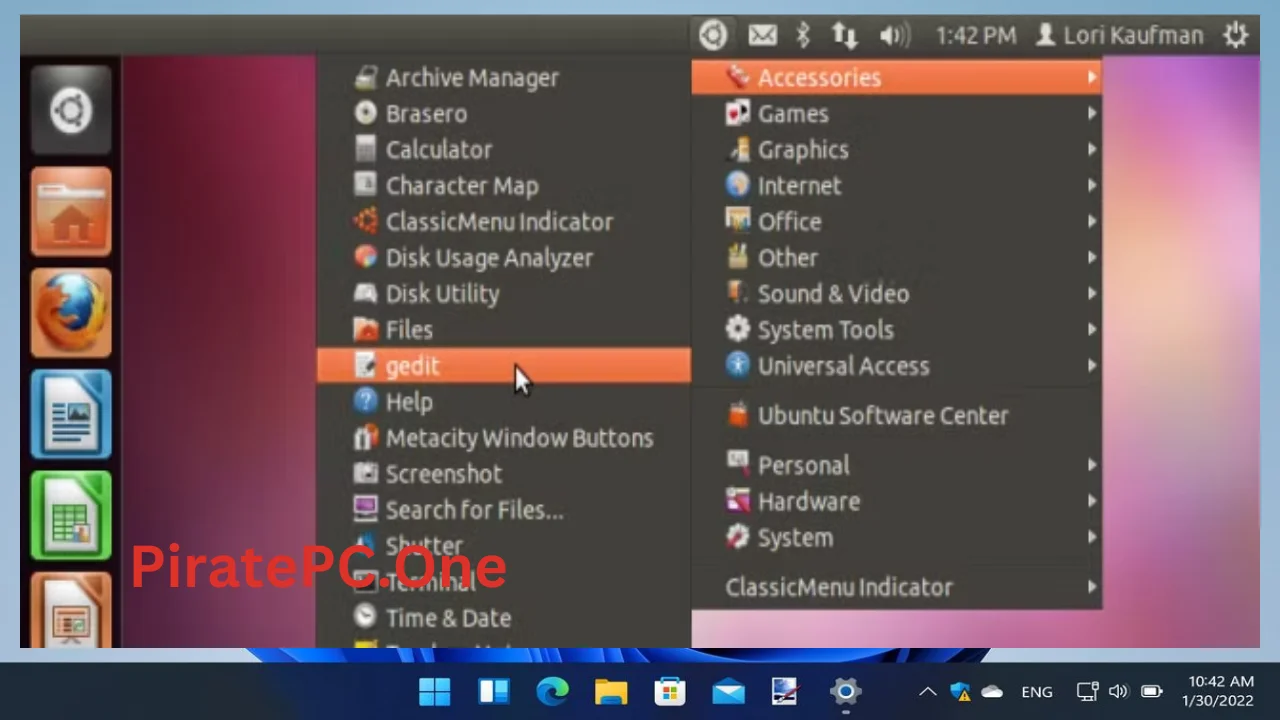
Task: Open the System menu entry
Action: click(896, 538)
